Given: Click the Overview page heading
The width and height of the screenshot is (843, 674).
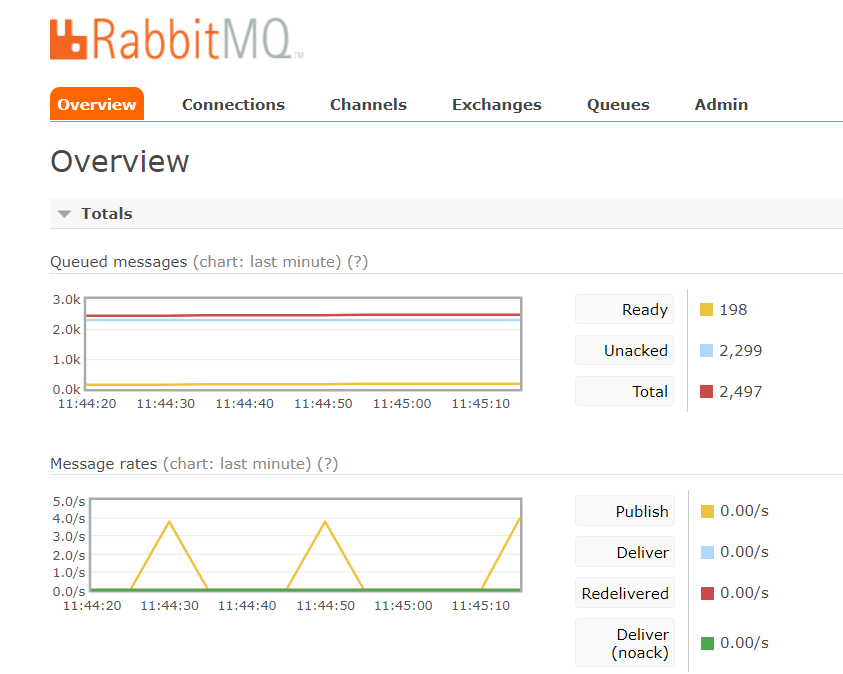Looking at the screenshot, I should 120,161.
